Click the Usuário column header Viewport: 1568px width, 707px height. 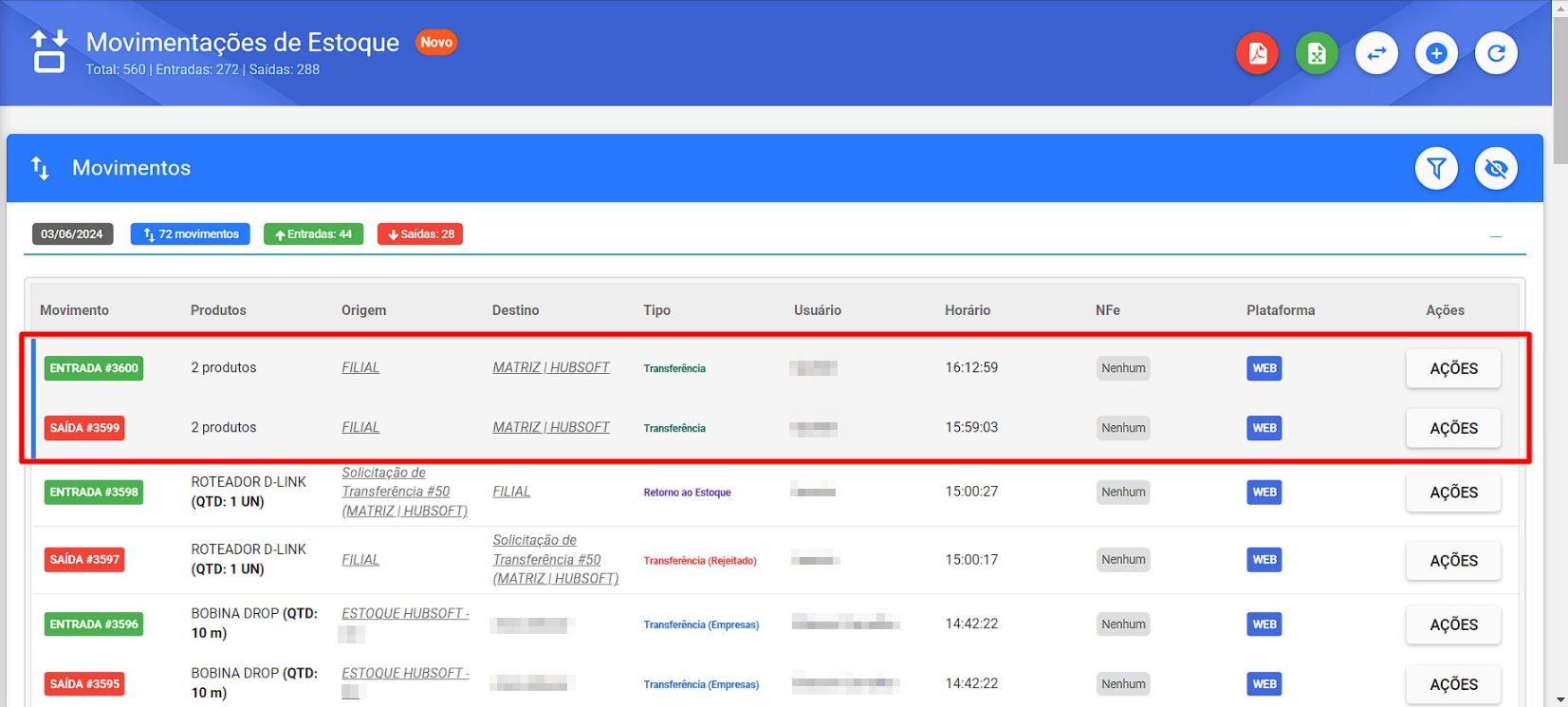818,310
